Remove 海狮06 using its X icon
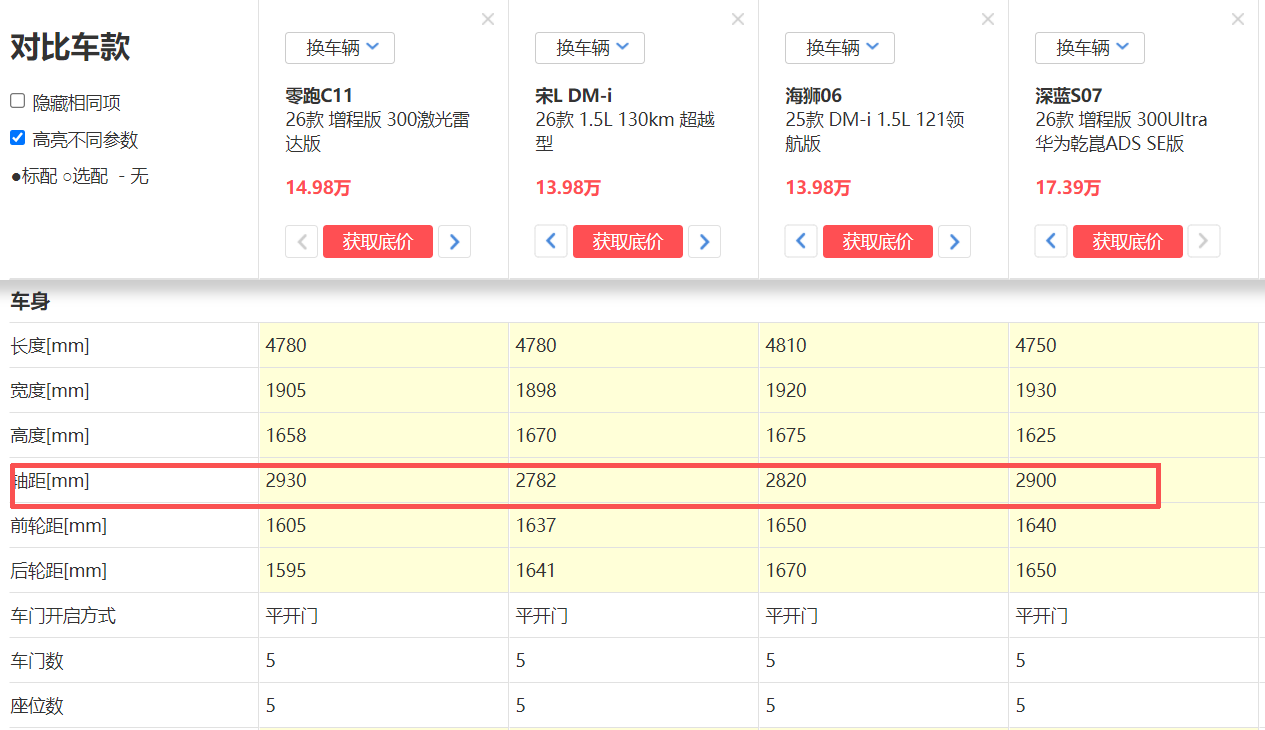This screenshot has height=730, width=1265. pos(988,19)
